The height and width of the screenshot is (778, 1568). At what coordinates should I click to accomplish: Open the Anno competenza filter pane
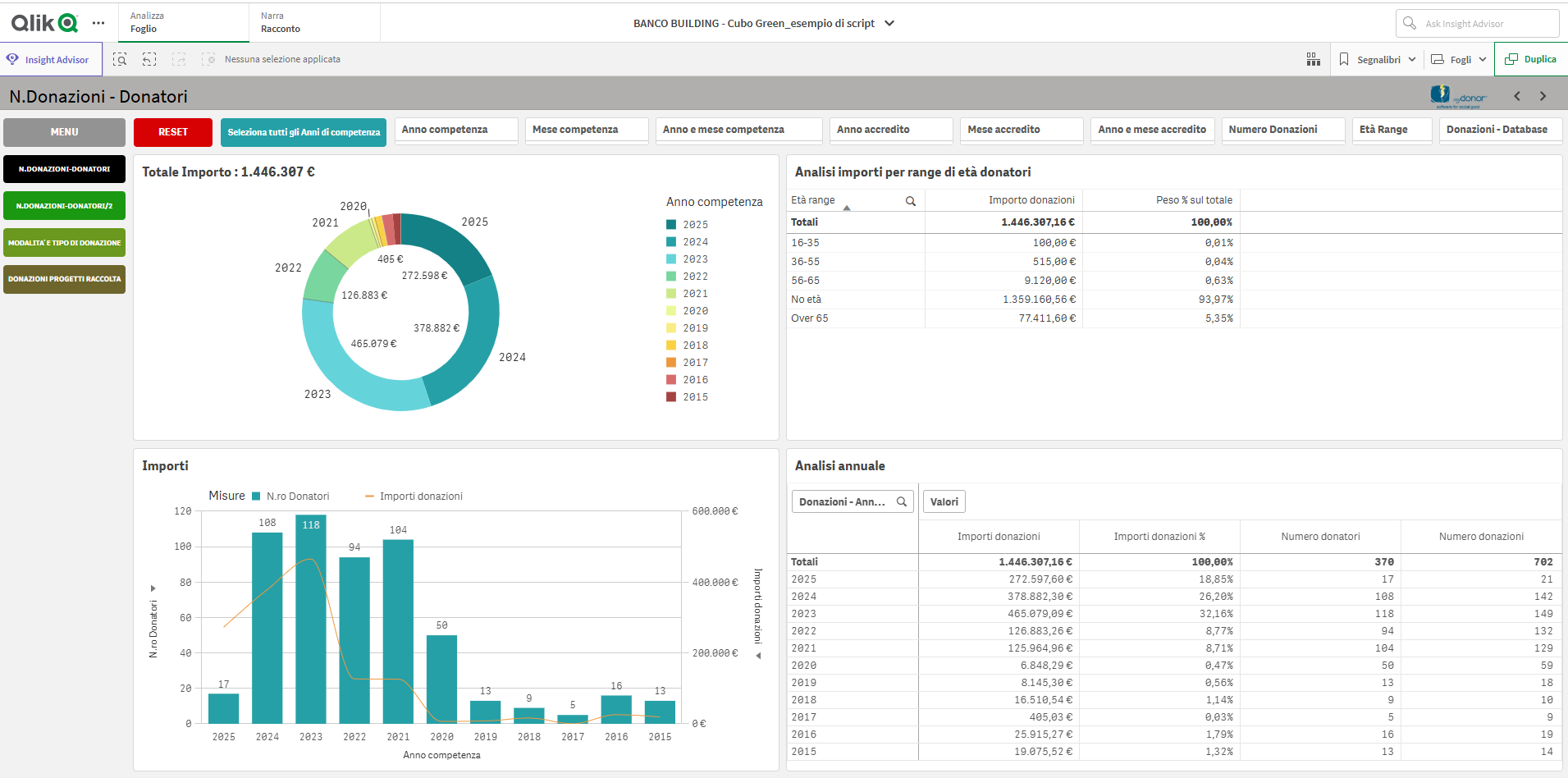(x=455, y=130)
